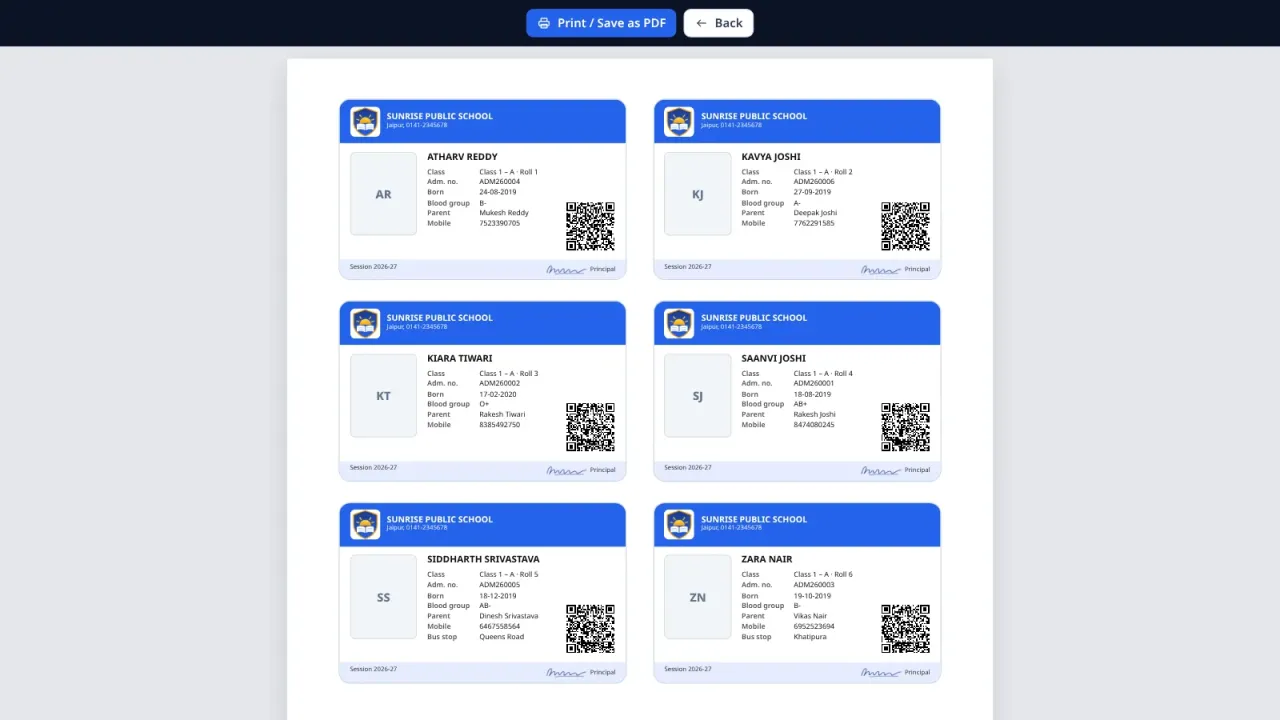1280x720 pixels.
Task: Click the school logo on Kiara Tiwari's card
Action: click(x=365, y=323)
